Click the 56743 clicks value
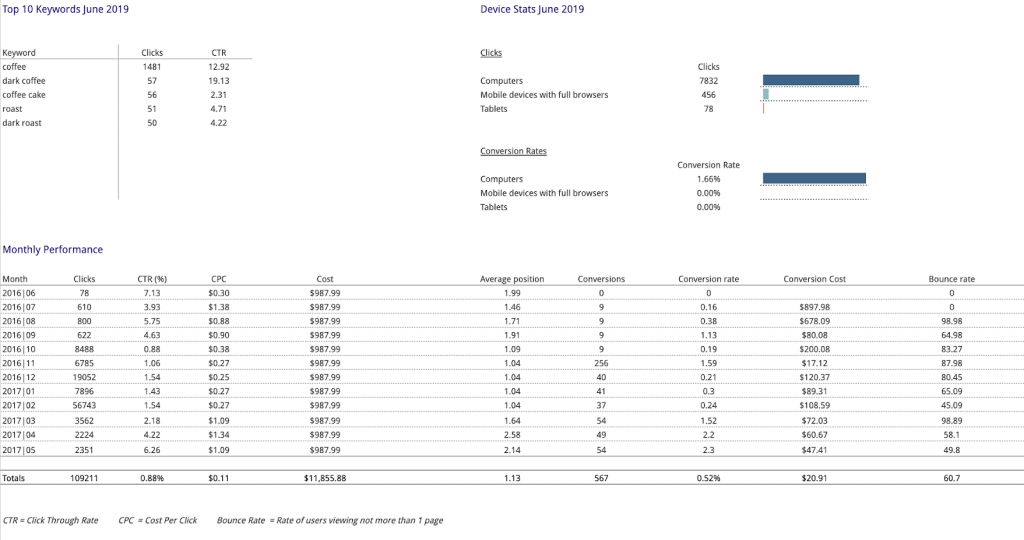This screenshot has height=540, width=1024. (x=84, y=405)
